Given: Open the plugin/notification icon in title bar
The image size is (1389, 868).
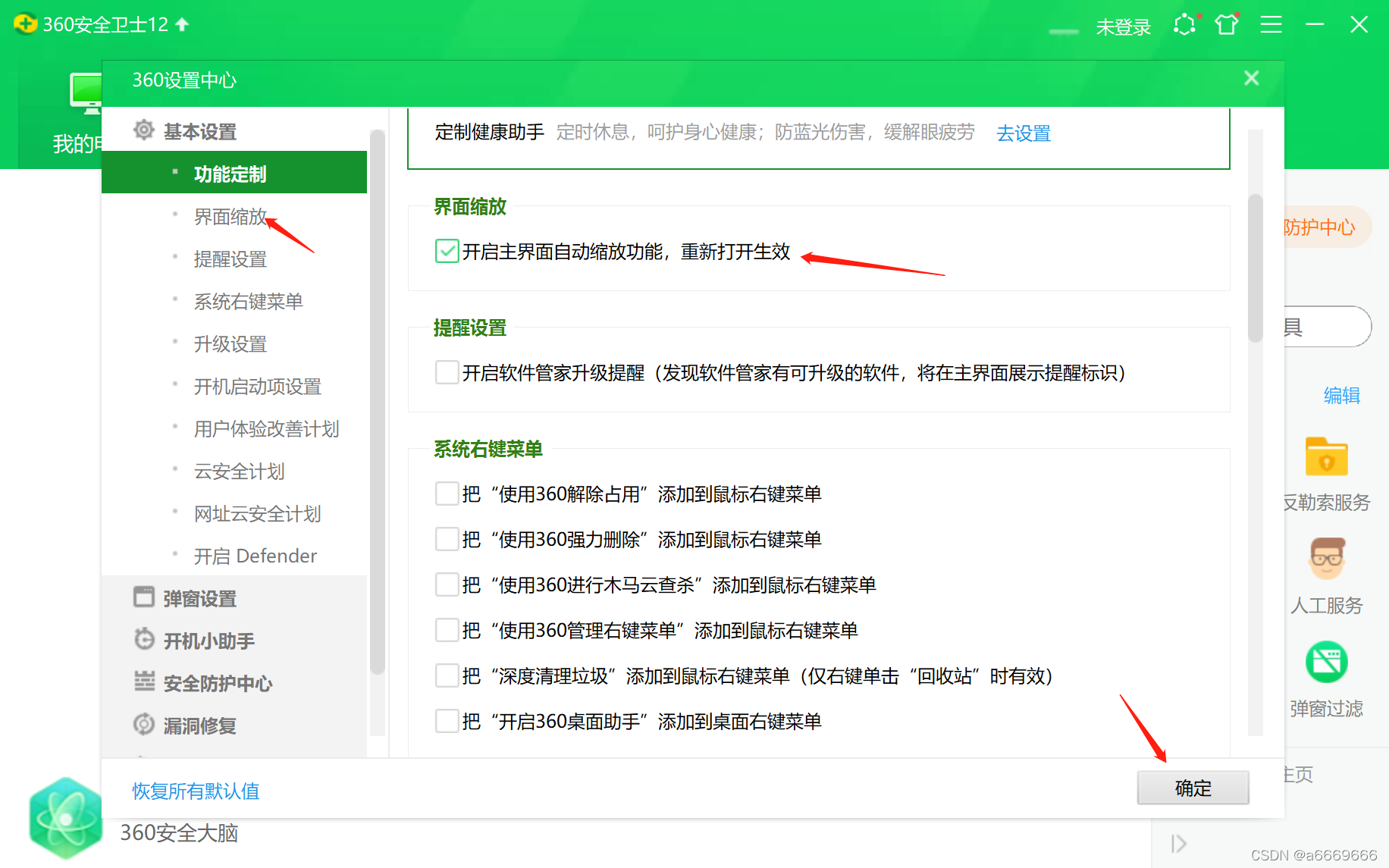Looking at the screenshot, I should [x=1185, y=25].
